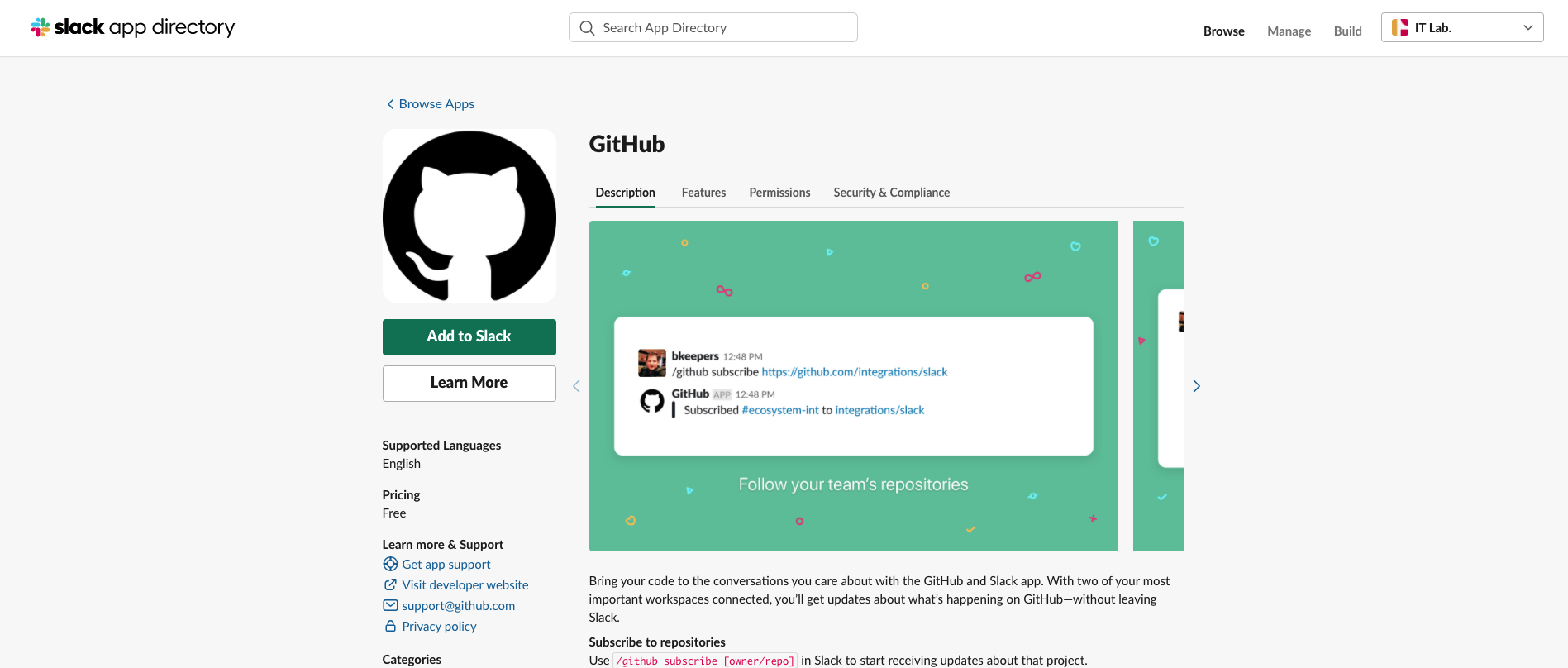Go back via Browse Apps link

(436, 104)
